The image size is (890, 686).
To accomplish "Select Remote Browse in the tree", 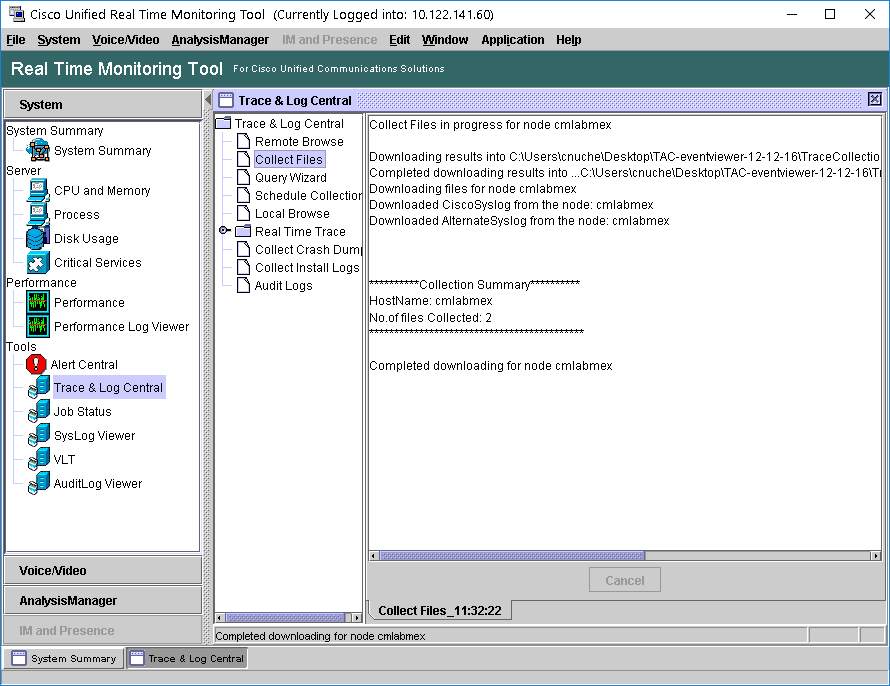I will point(299,141).
